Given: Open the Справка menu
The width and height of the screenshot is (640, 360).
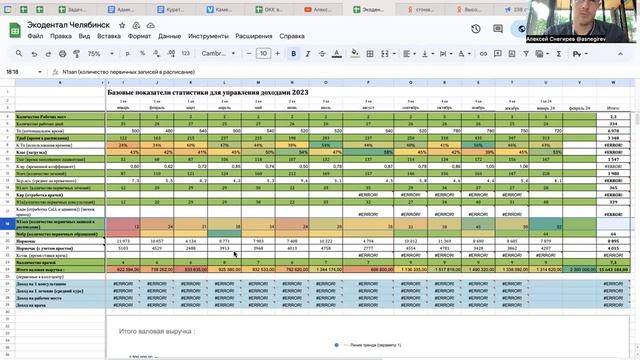Looking at the screenshot, I should pos(292,36).
